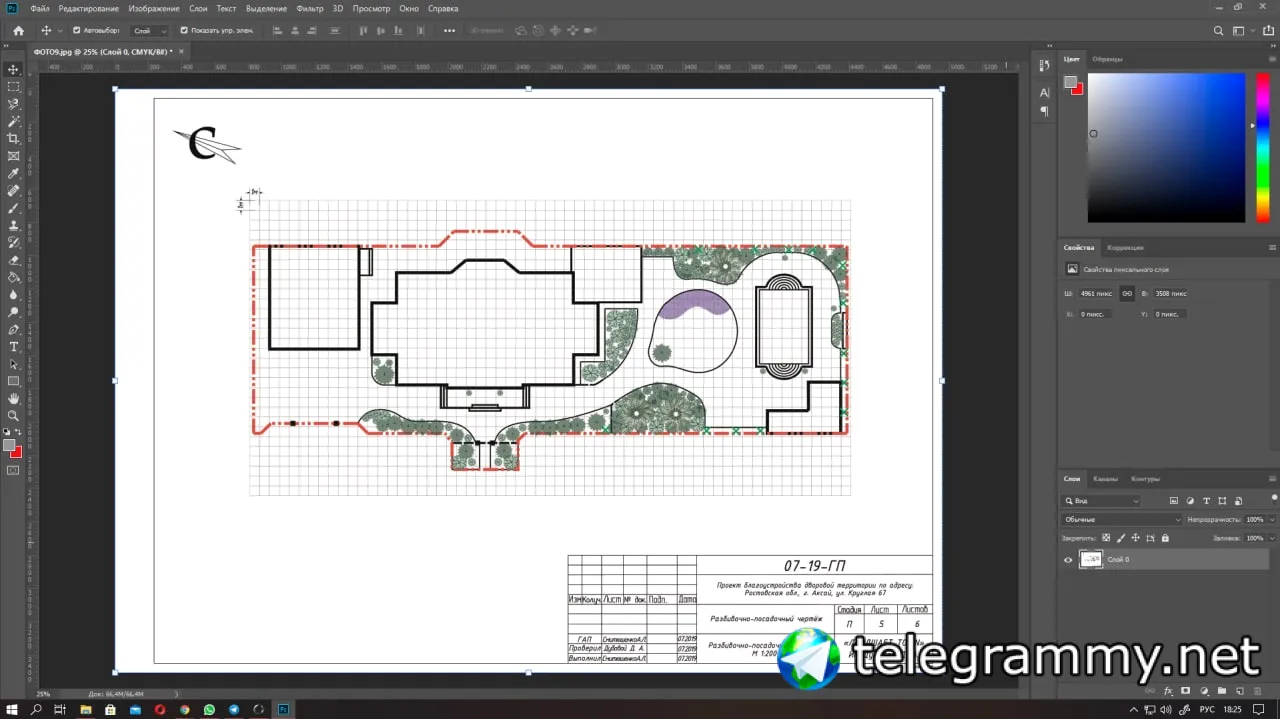Open the Color panel menu

click(x=1272, y=58)
